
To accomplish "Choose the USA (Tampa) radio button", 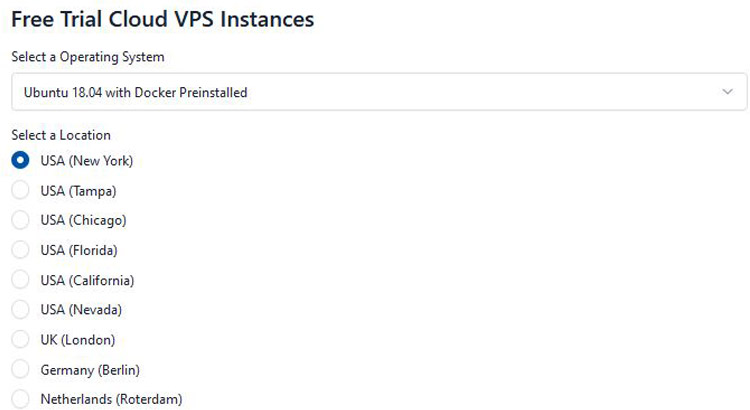I will click(20, 190).
